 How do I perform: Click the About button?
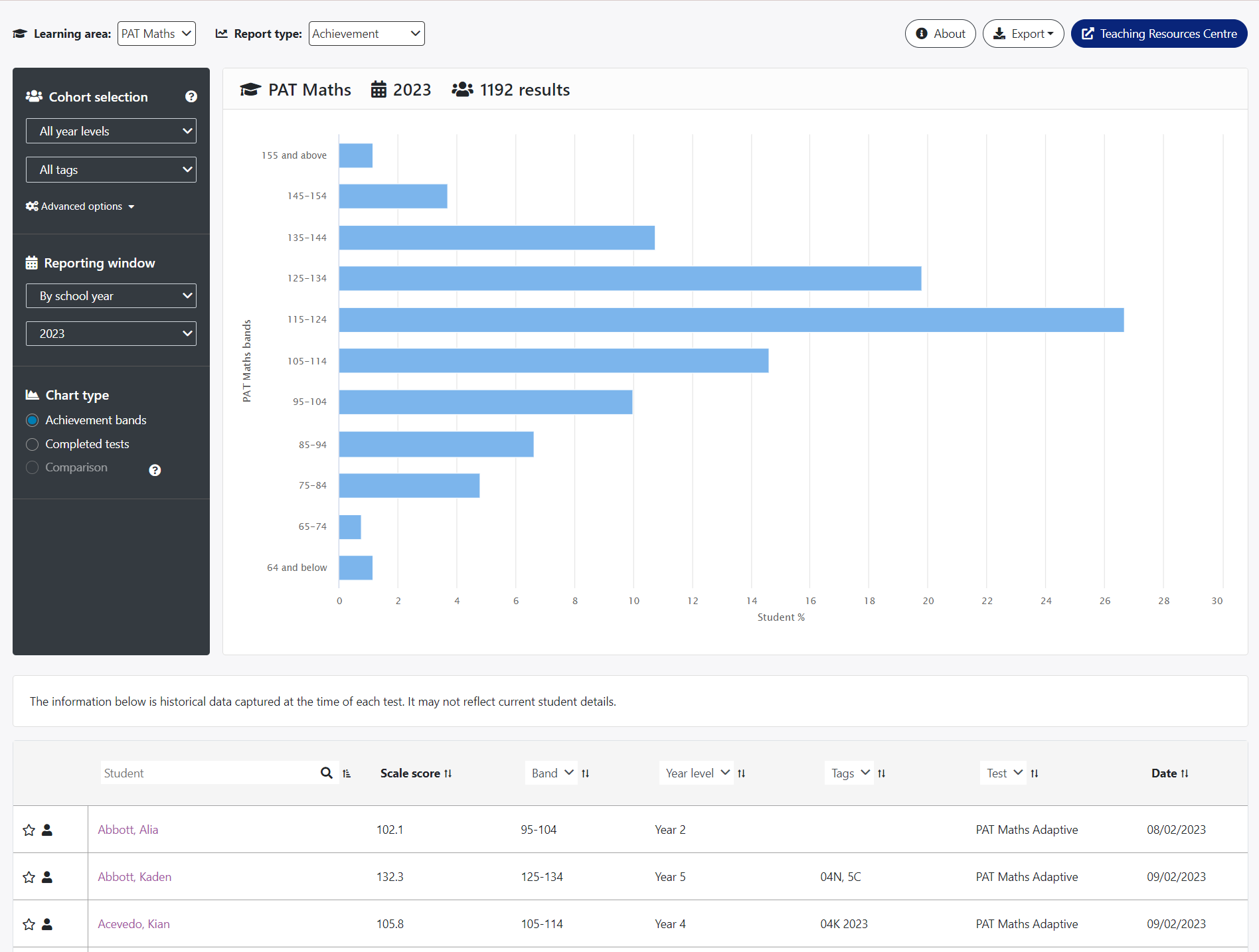tap(940, 33)
